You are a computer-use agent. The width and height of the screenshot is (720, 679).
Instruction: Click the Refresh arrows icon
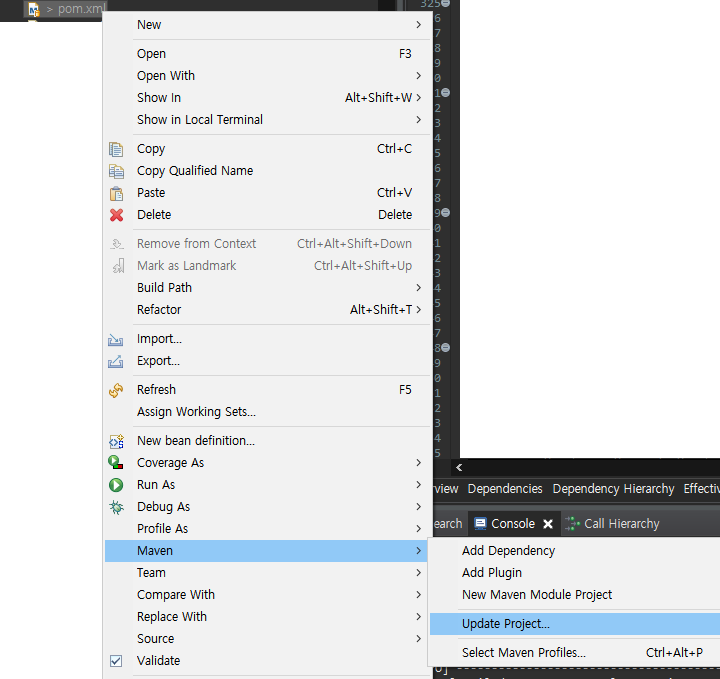(116, 390)
